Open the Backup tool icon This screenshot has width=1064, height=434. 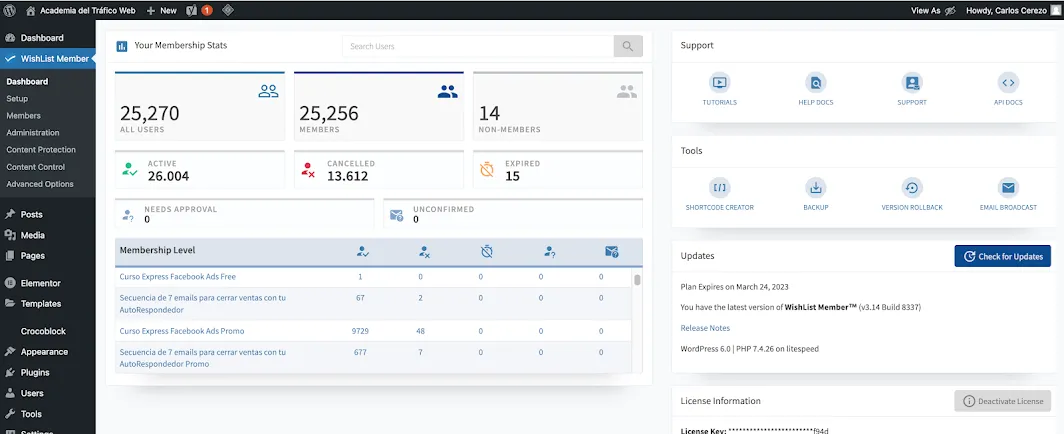pos(816,188)
